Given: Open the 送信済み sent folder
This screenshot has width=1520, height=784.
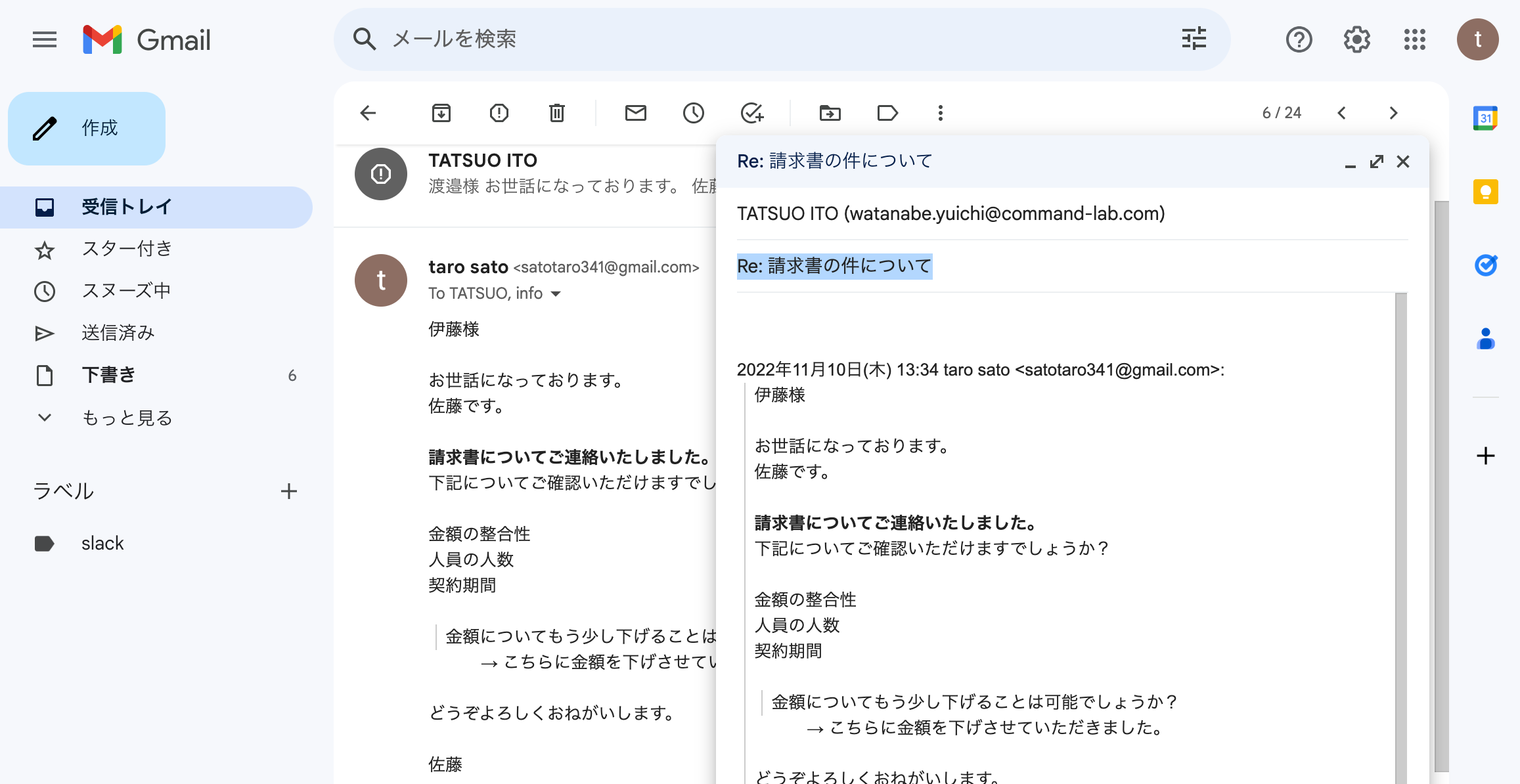Looking at the screenshot, I should pyautogui.click(x=156, y=334).
